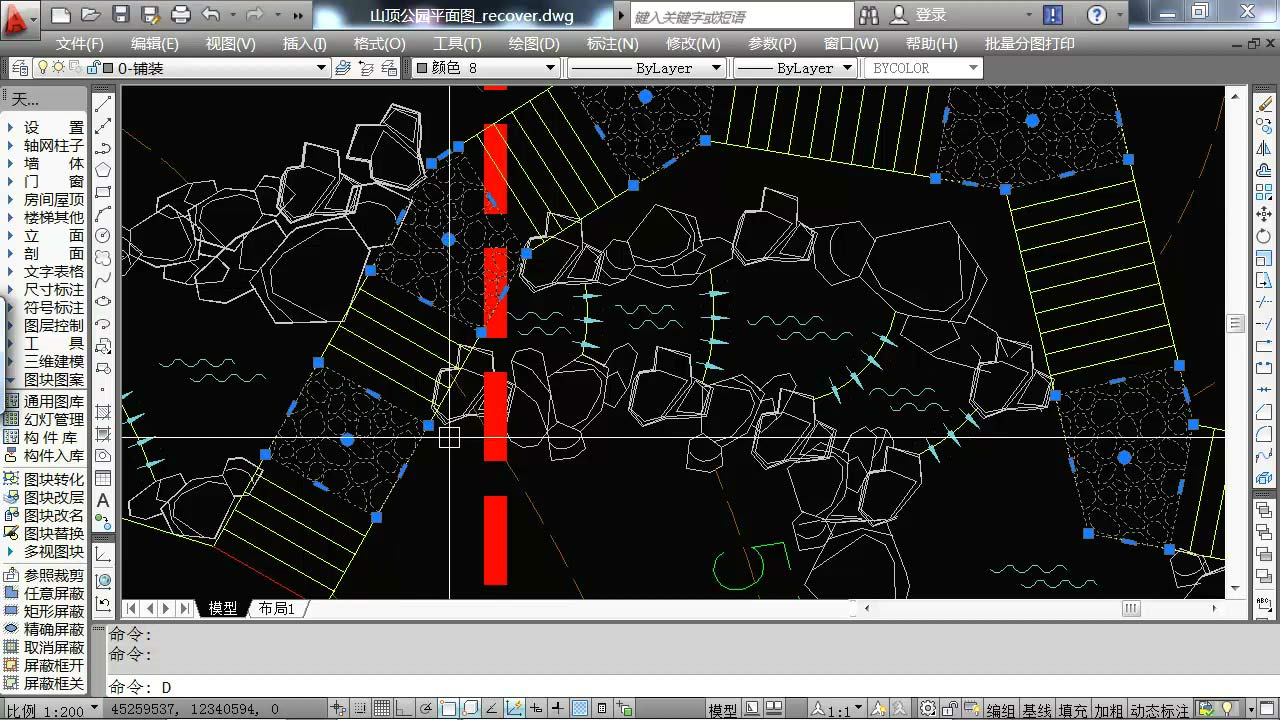1280x720 pixels.
Task: Click the 矩形屏蔽 command
Action: pos(45,611)
